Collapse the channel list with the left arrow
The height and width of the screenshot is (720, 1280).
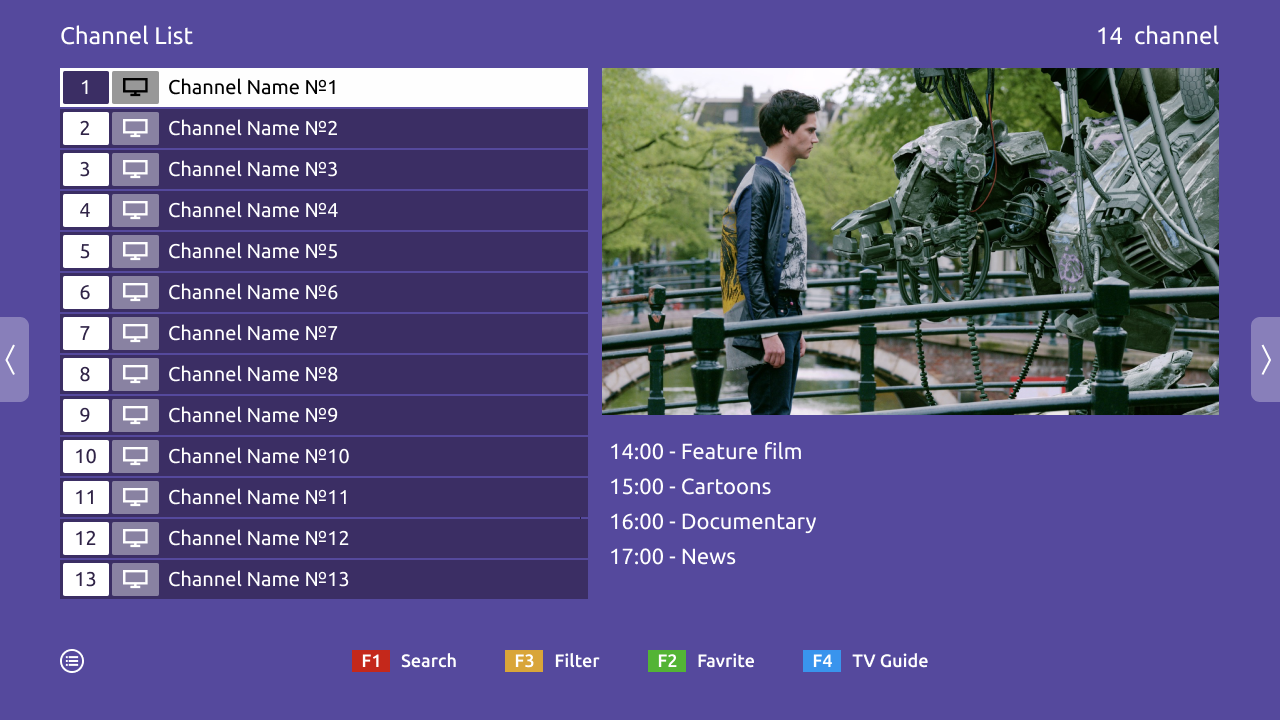coord(10,360)
